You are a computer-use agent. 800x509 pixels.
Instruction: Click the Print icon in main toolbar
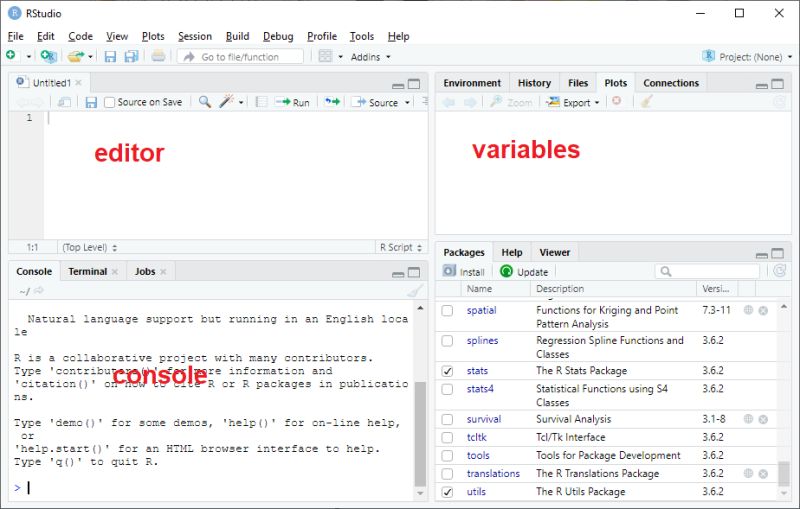click(158, 56)
